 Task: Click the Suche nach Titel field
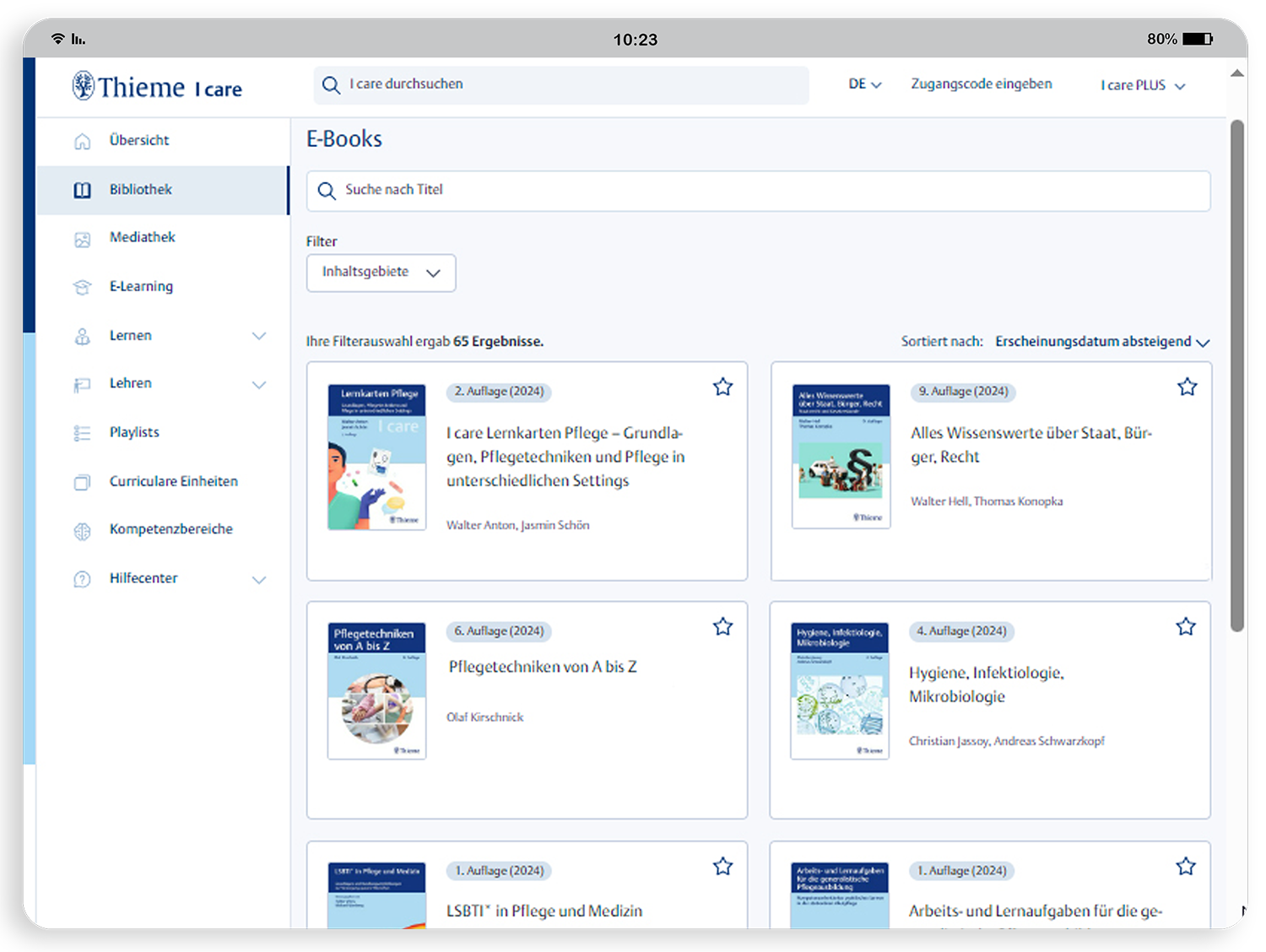758,191
